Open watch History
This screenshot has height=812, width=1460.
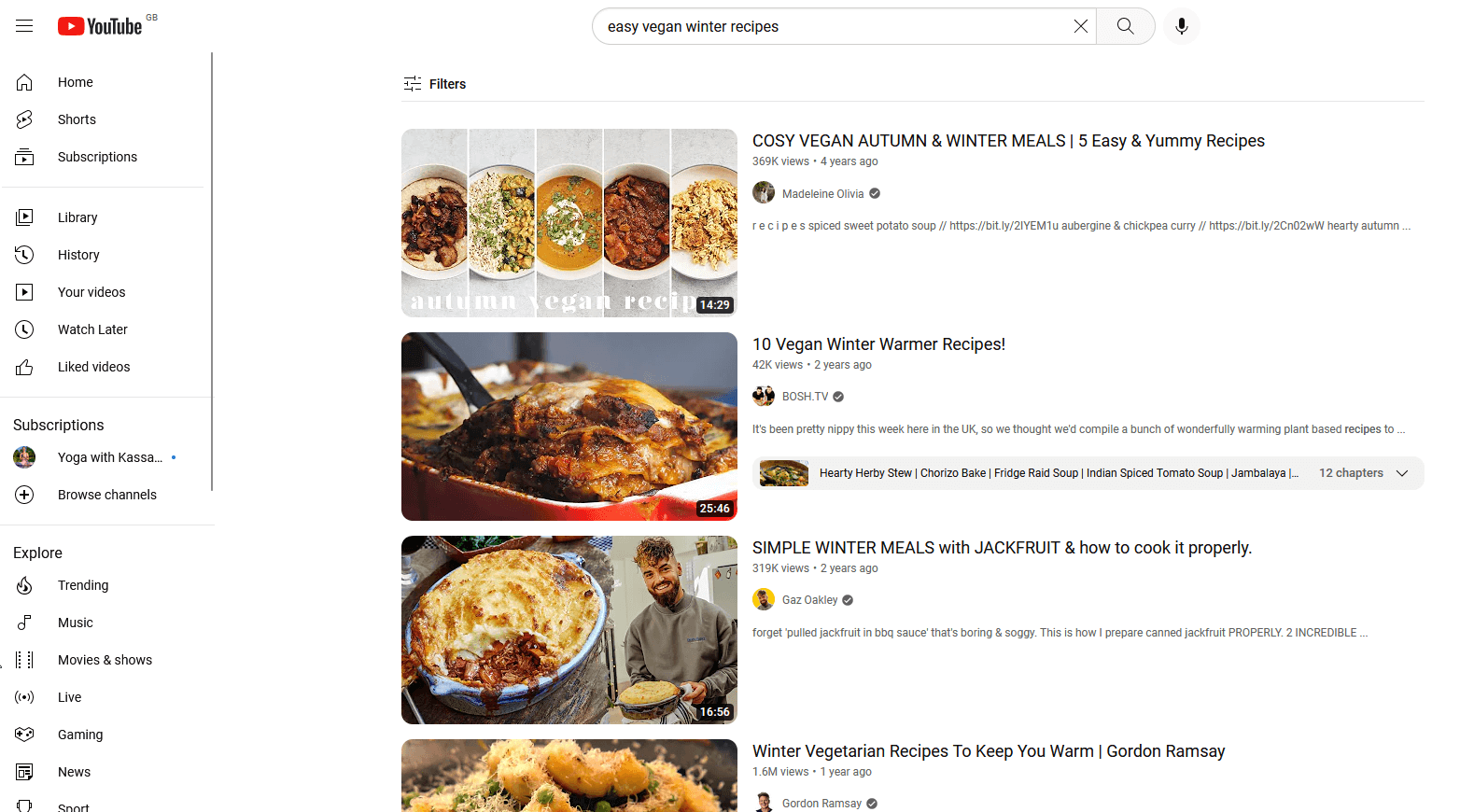tap(104, 255)
